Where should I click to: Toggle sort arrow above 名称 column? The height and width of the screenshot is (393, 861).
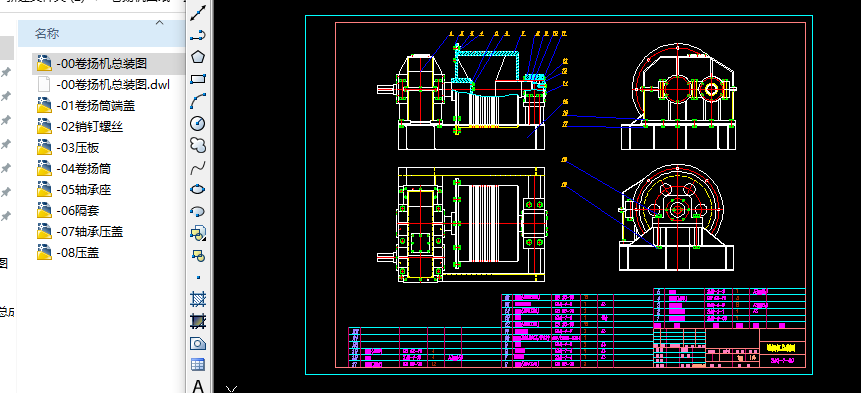(x=160, y=23)
